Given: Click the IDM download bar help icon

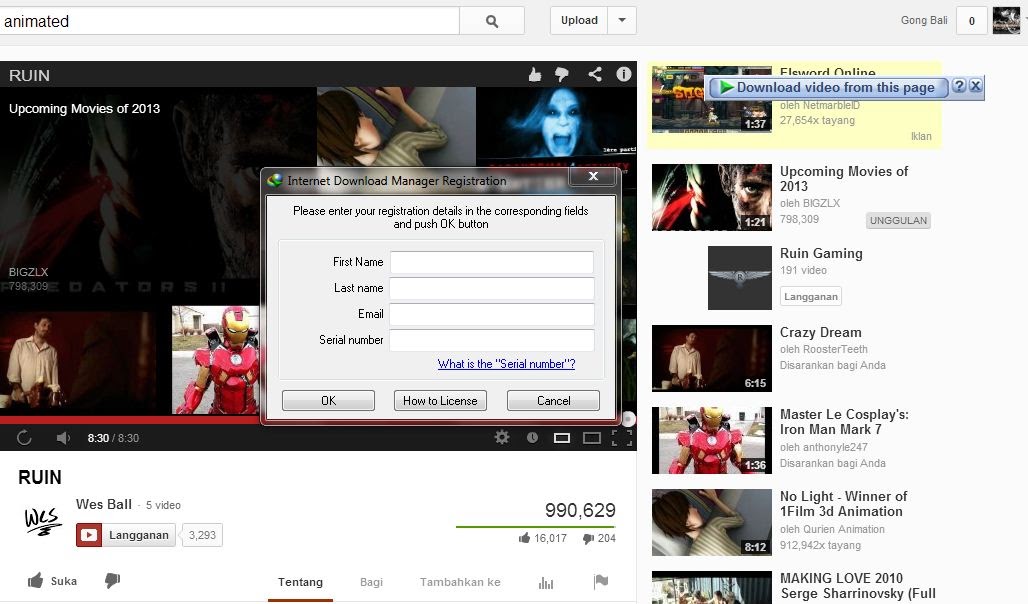Looking at the screenshot, I should (959, 86).
